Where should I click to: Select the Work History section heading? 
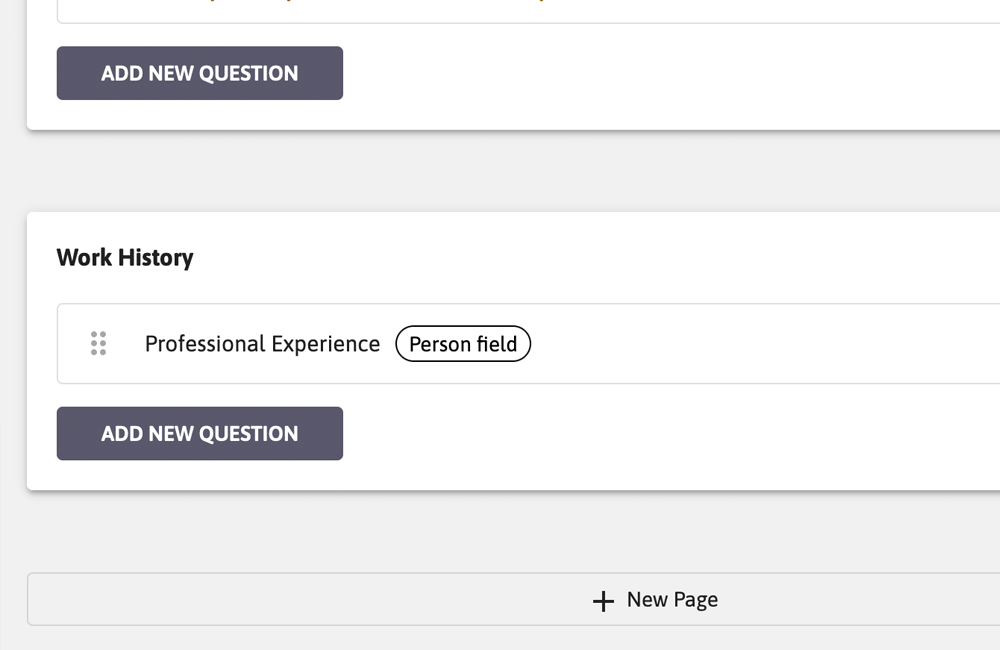tap(125, 258)
